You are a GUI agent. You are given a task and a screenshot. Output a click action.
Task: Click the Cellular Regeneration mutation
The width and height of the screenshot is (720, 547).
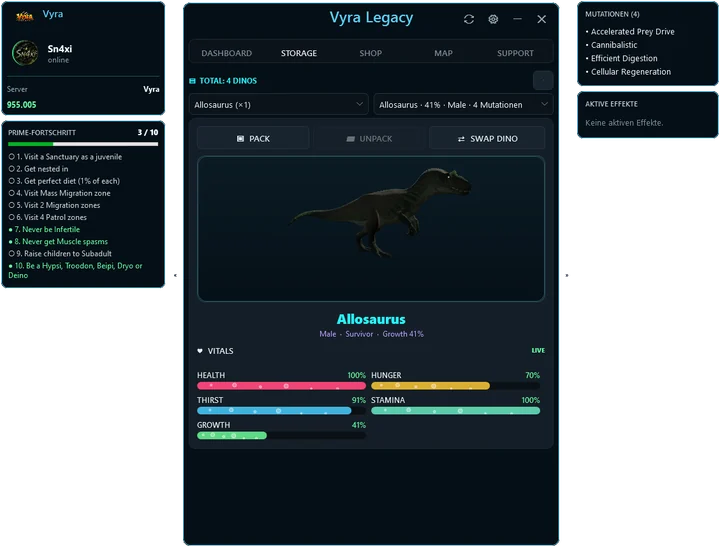[x=628, y=72]
